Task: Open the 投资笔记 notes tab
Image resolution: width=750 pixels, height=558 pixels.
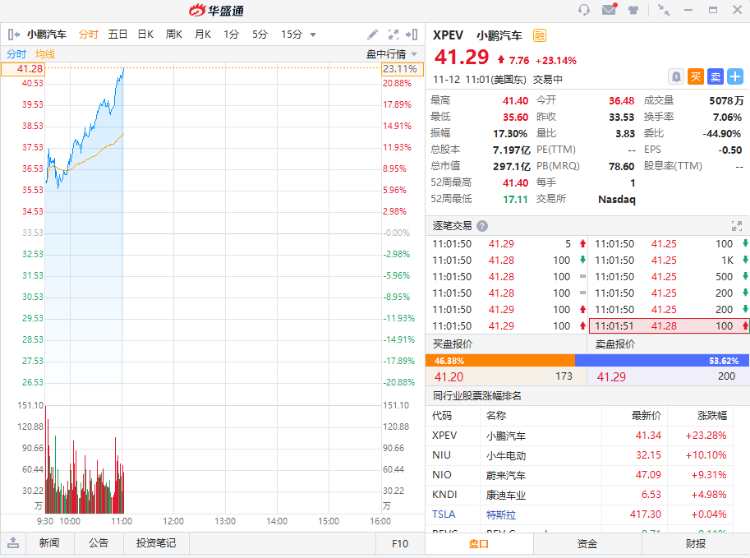Action: pyautogui.click(x=156, y=543)
